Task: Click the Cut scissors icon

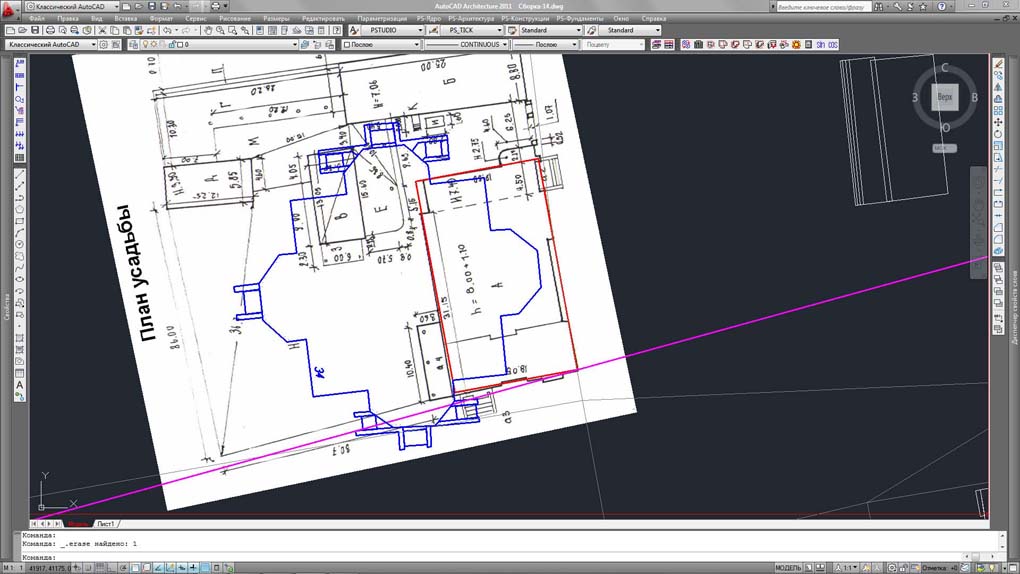Action: click(x=102, y=31)
